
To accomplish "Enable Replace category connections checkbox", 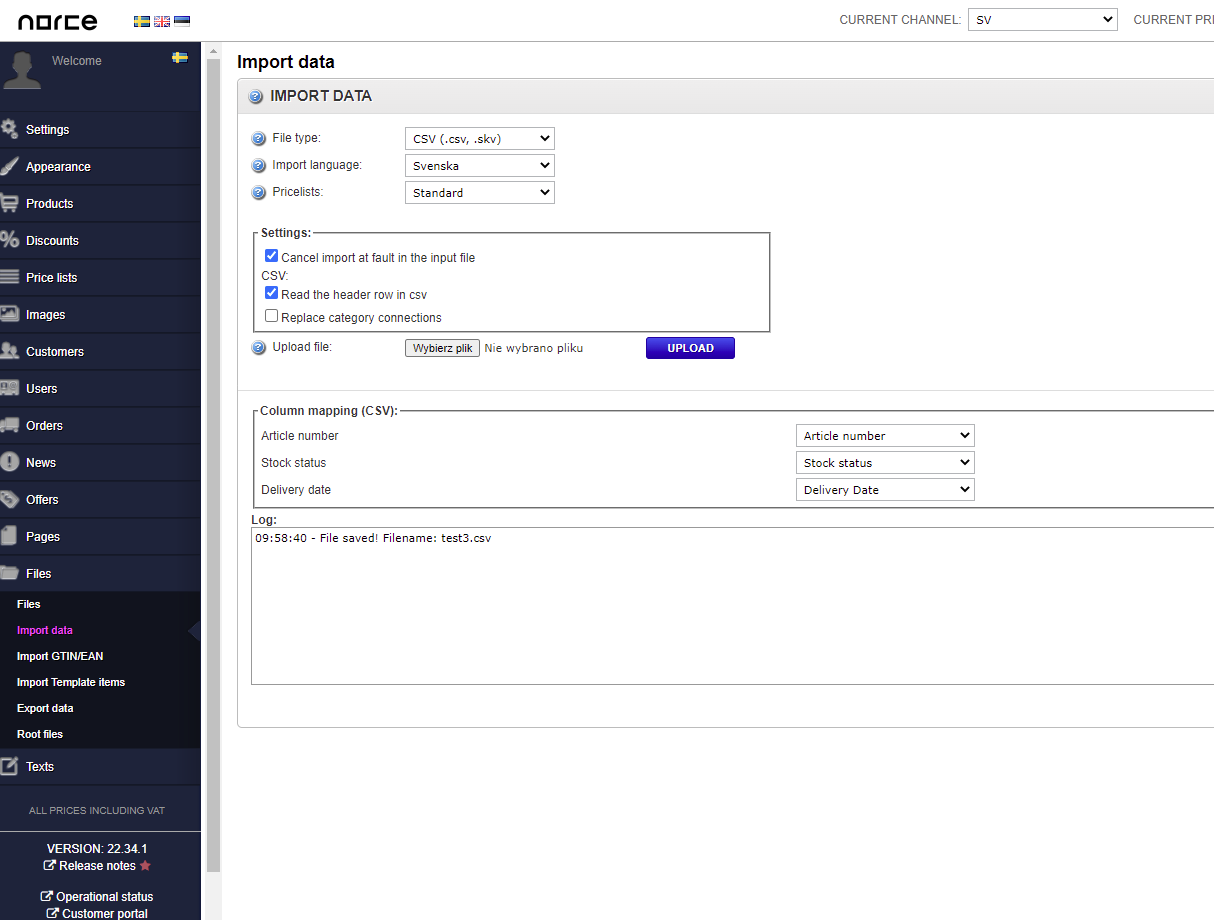I will pyautogui.click(x=271, y=317).
